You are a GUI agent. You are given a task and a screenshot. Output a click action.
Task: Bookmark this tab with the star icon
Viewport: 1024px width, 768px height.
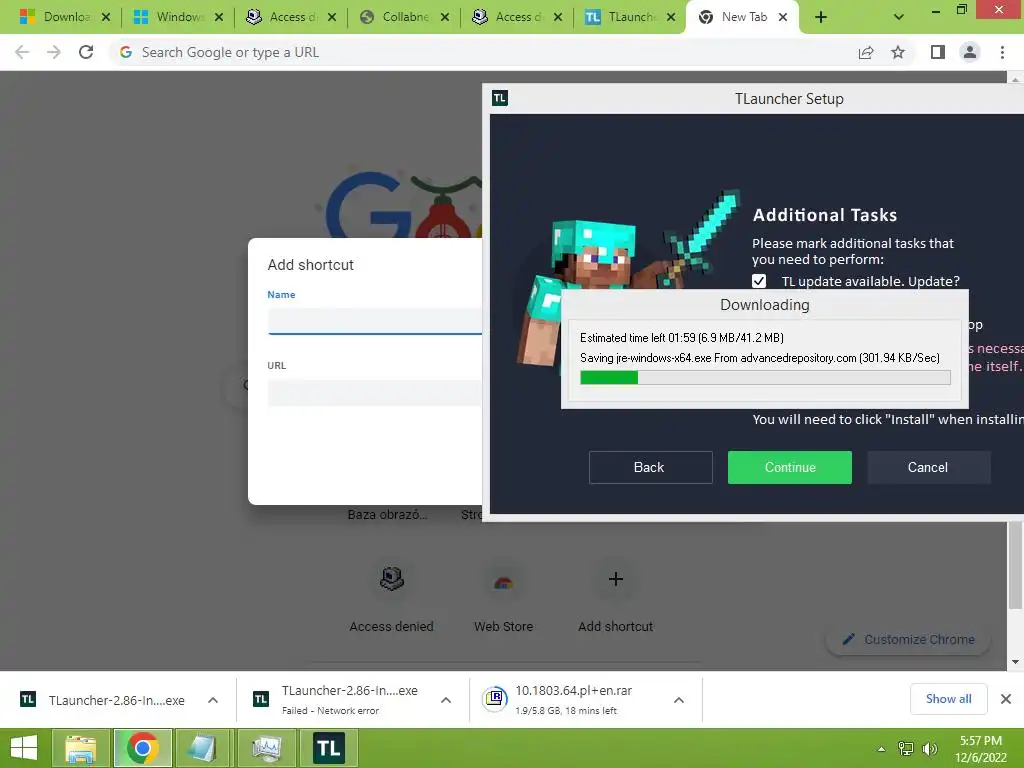pos(898,52)
